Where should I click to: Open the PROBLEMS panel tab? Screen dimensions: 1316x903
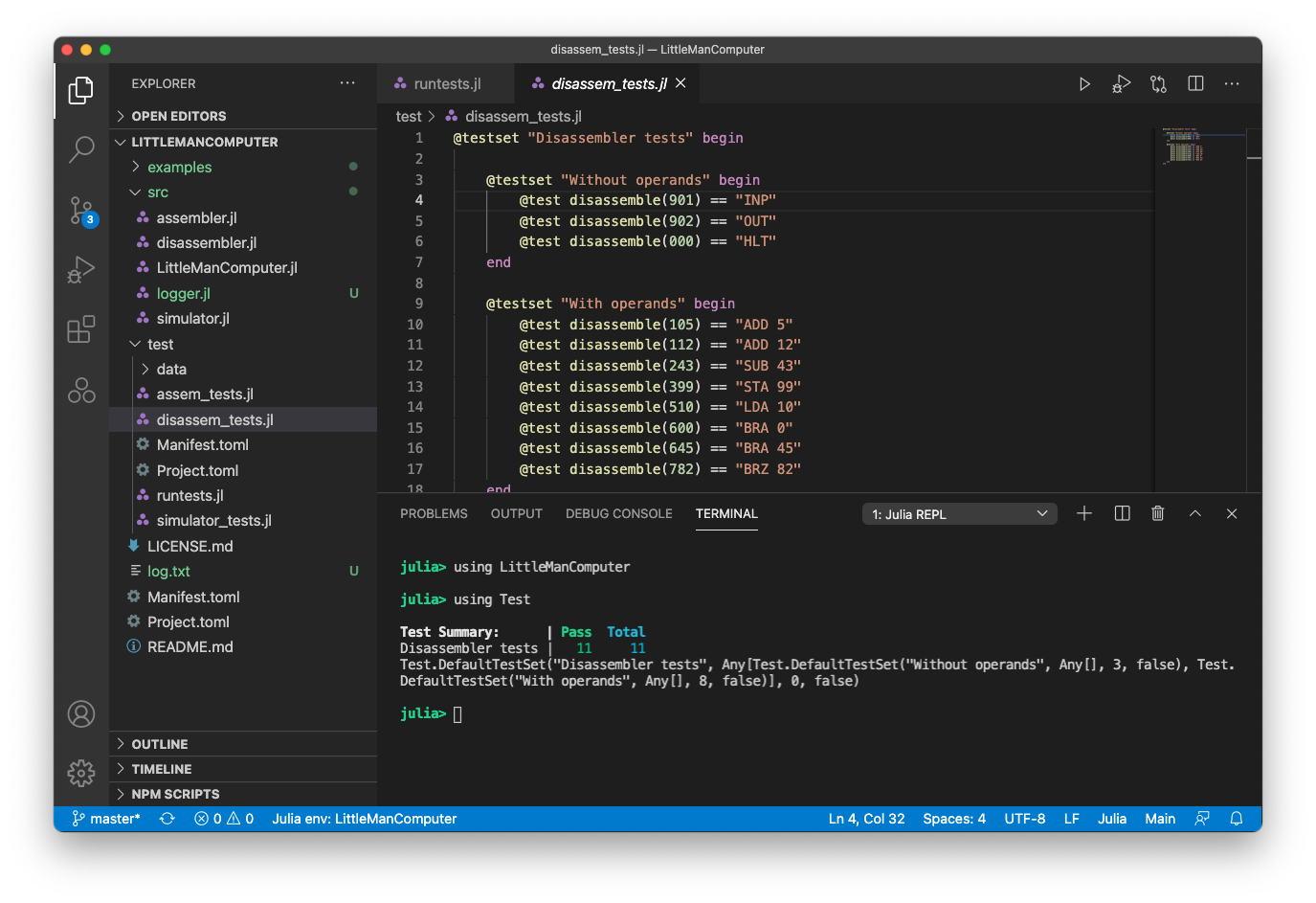point(433,513)
